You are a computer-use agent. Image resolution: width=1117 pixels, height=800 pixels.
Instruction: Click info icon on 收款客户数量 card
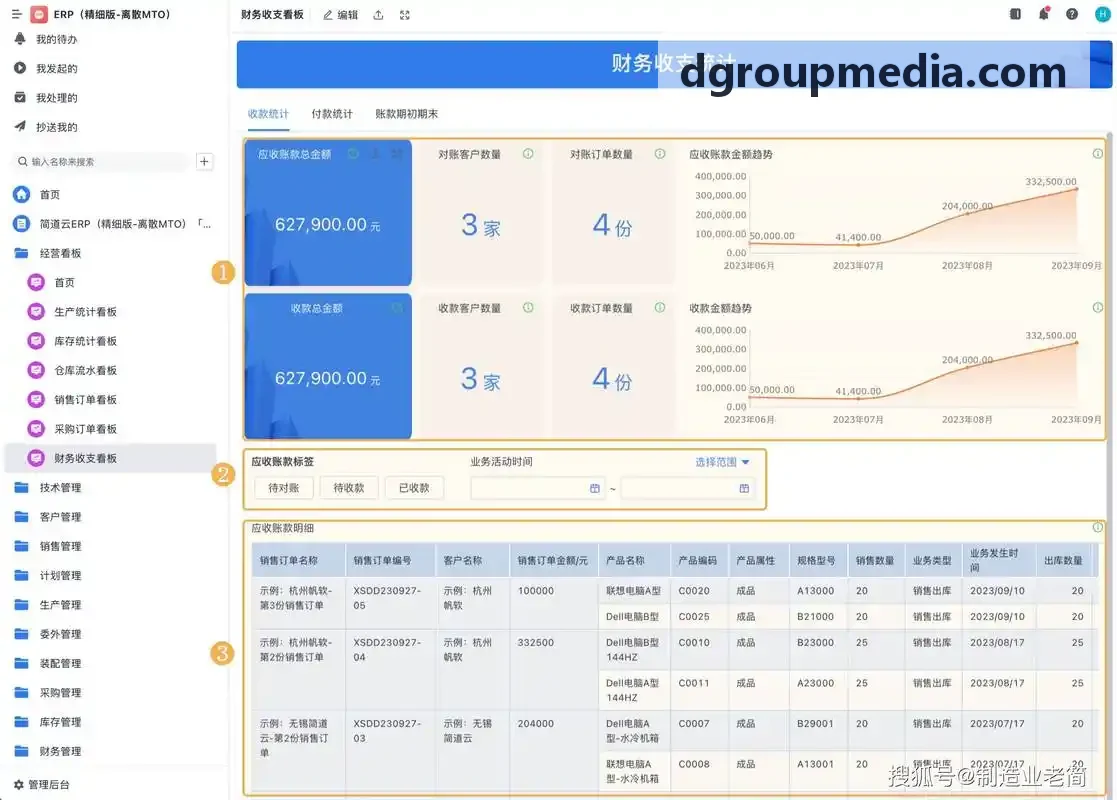point(528,308)
